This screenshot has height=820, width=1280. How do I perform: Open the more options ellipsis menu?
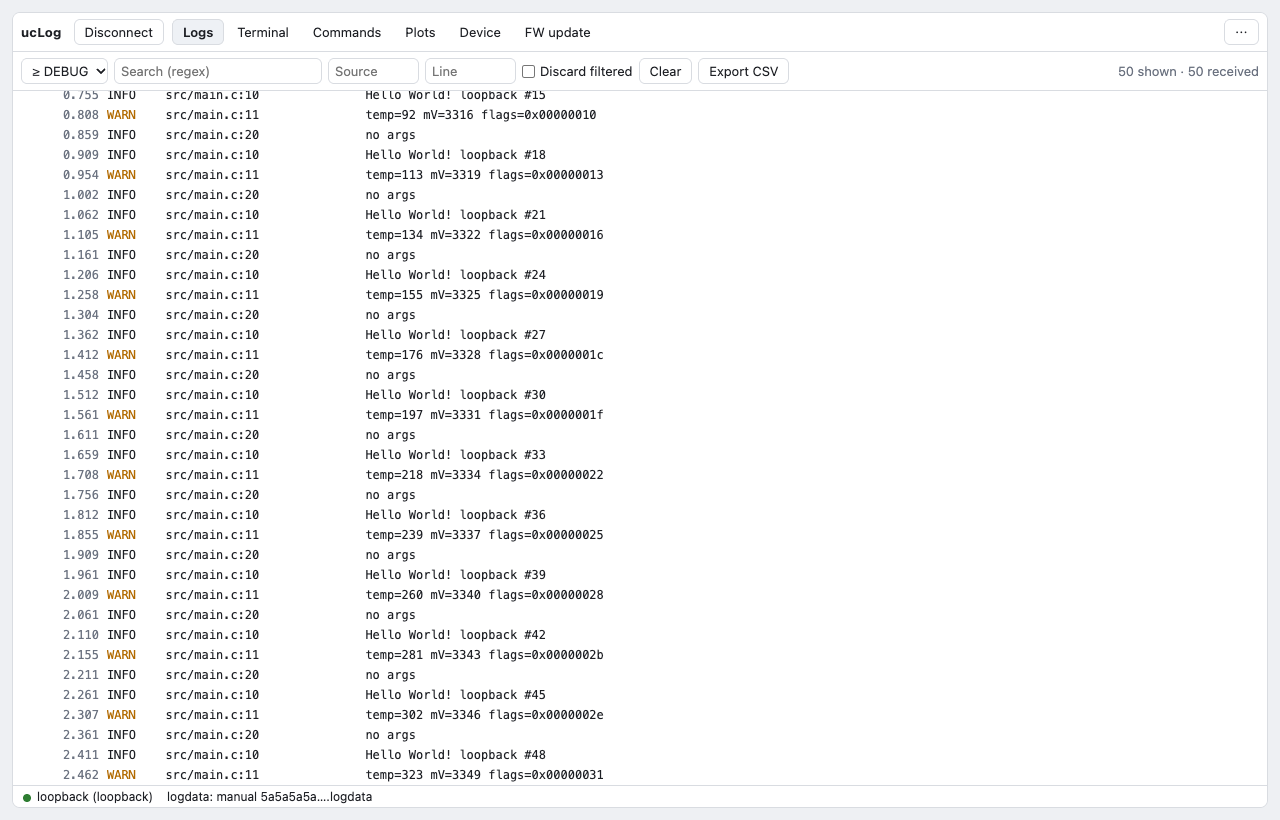(1241, 32)
